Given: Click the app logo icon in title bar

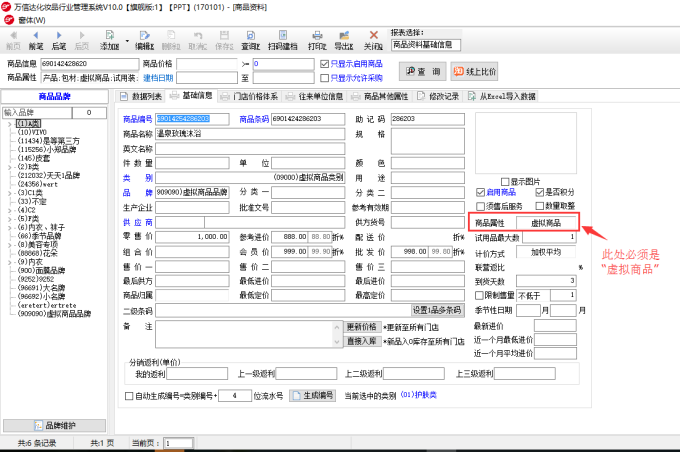Looking at the screenshot, I should (6, 7).
